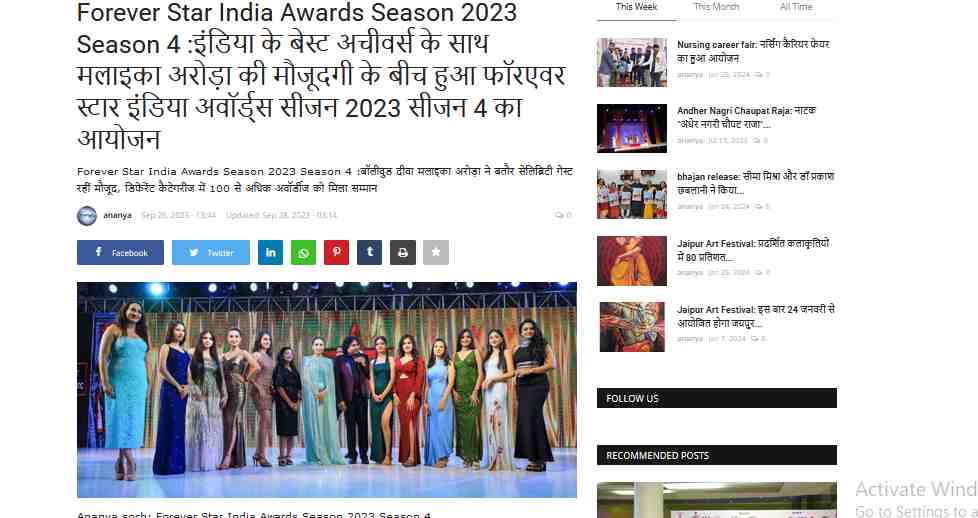
Task: Open bhajan release article link
Action: click(x=756, y=183)
